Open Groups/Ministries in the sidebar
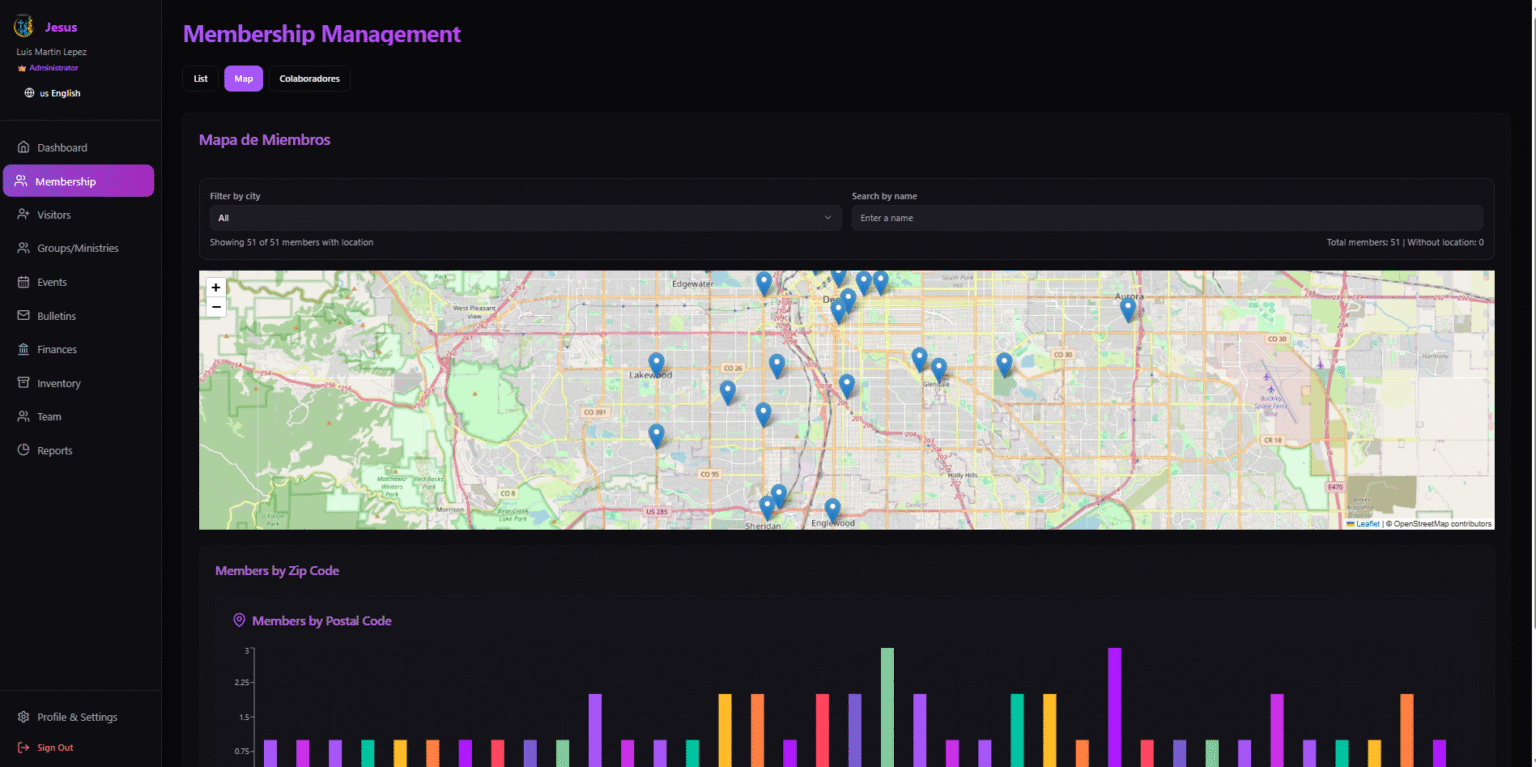 click(77, 248)
